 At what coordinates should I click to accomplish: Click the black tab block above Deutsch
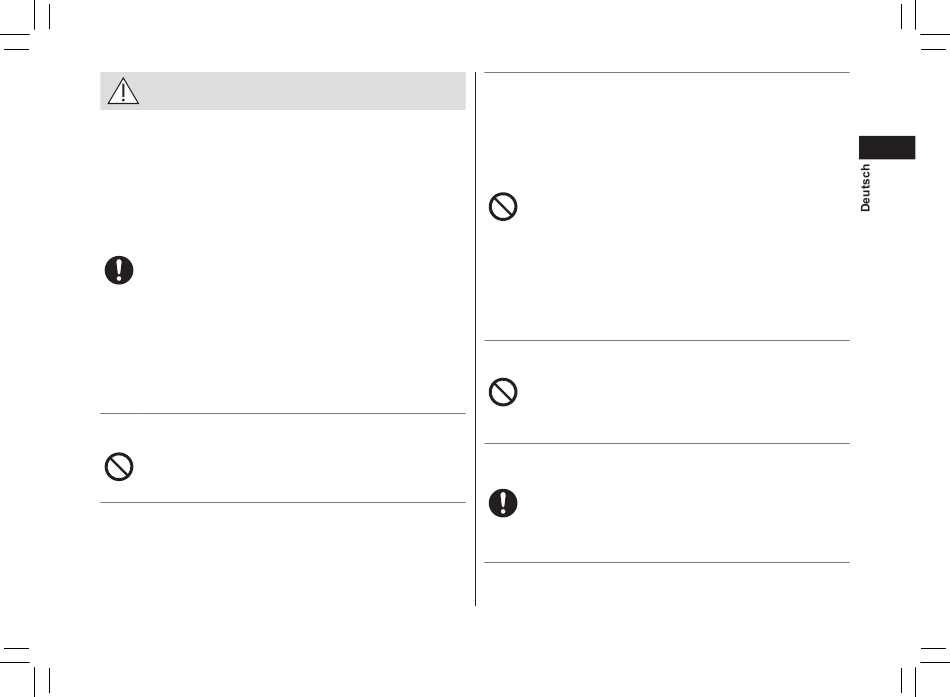(x=887, y=147)
